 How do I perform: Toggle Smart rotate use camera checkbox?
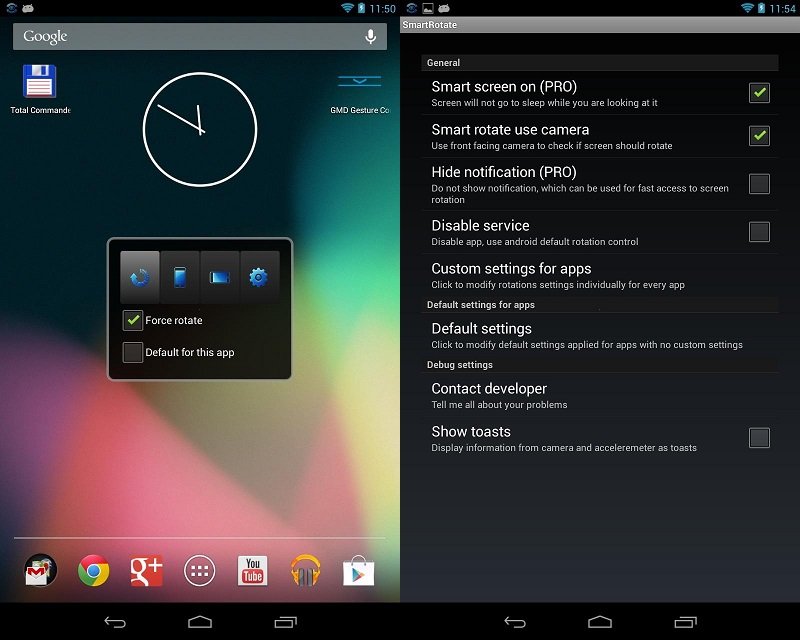click(759, 136)
